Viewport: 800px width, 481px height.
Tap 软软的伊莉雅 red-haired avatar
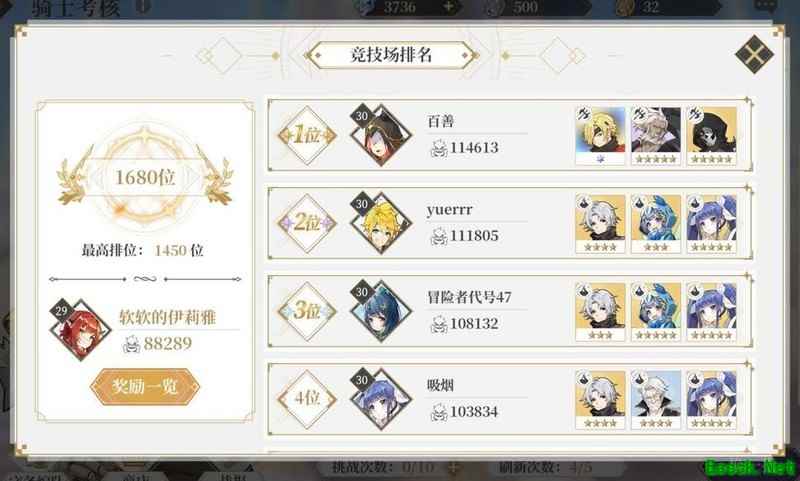pyautogui.click(x=80, y=330)
